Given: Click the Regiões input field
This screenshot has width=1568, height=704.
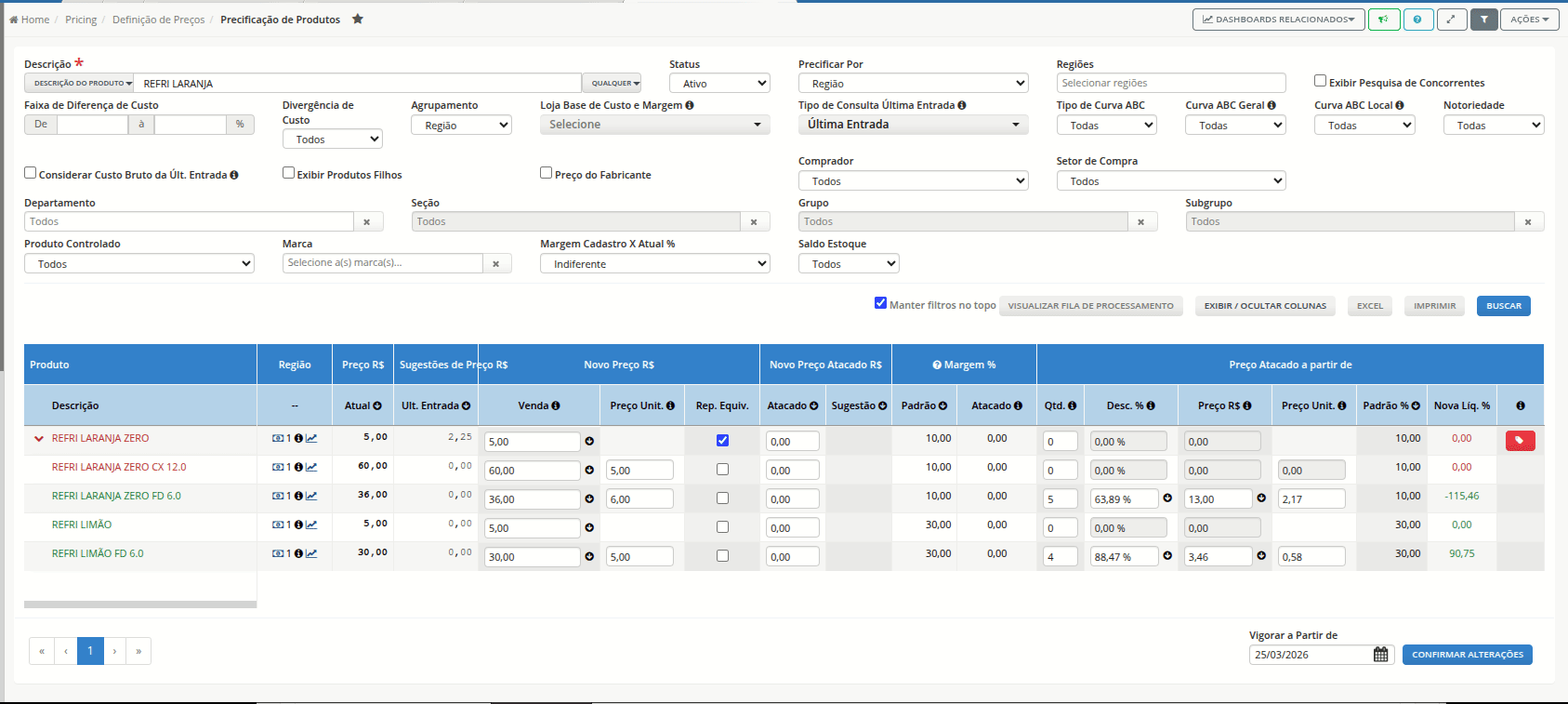Looking at the screenshot, I should tap(1171, 84).
